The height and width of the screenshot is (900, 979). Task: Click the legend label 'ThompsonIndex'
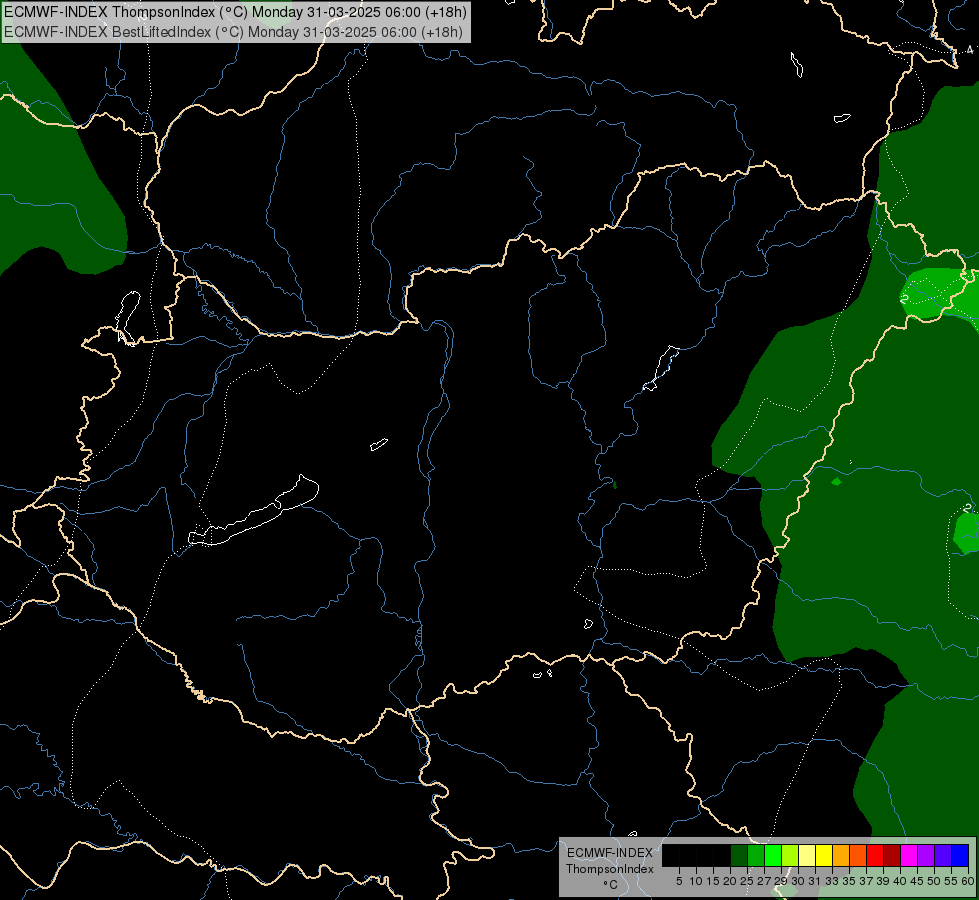pyautogui.click(x=609, y=869)
